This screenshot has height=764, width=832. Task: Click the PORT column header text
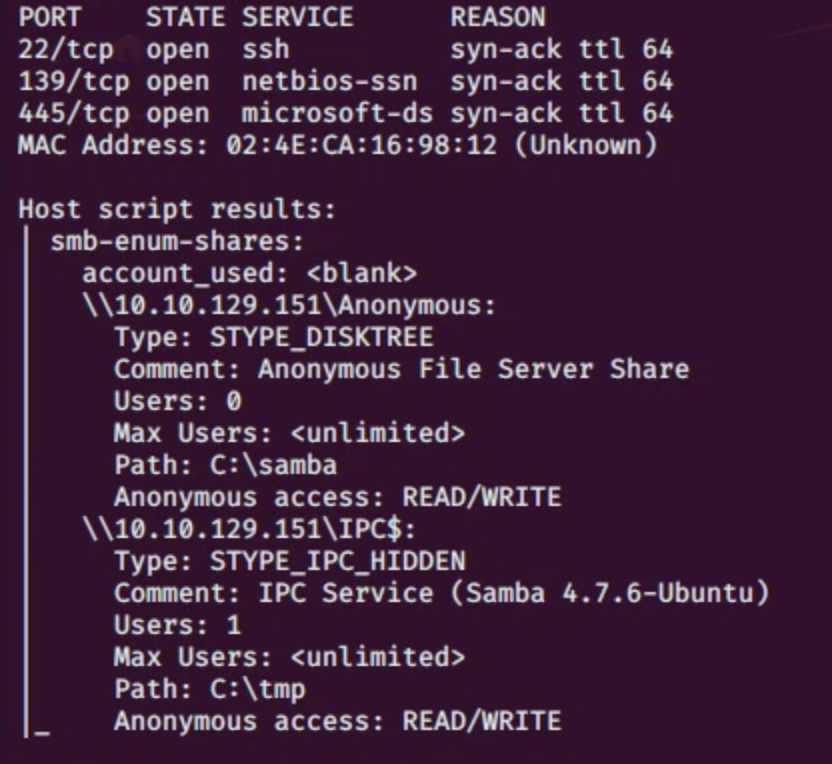click(50, 18)
